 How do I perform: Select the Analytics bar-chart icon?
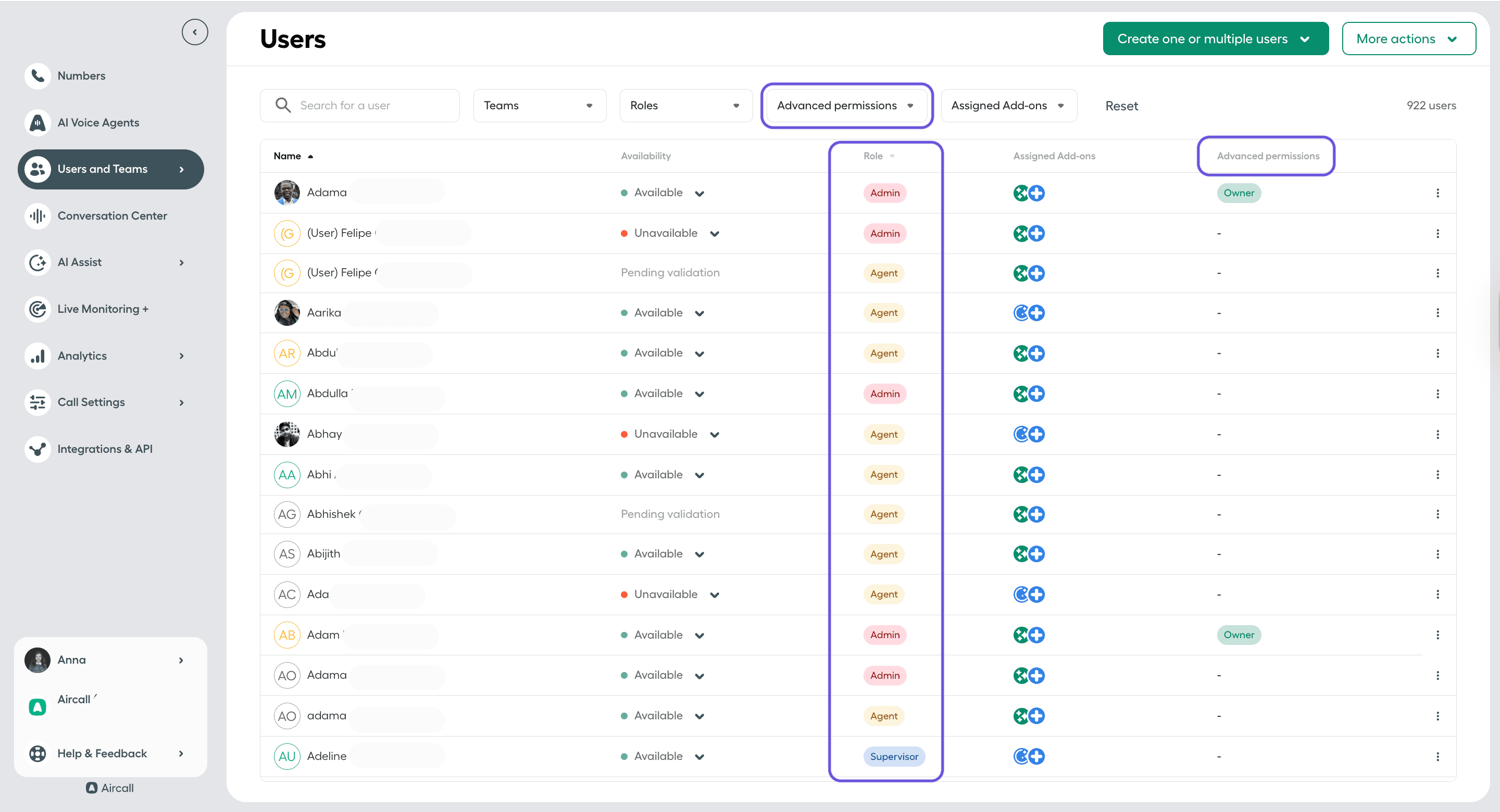(37, 355)
